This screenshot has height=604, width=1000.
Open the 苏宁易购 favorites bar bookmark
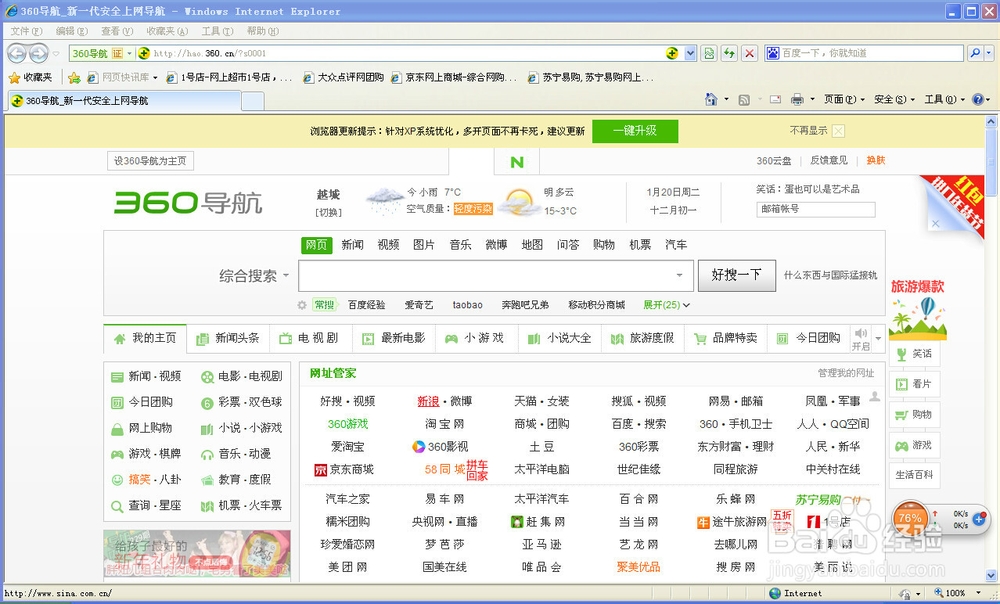(x=591, y=78)
